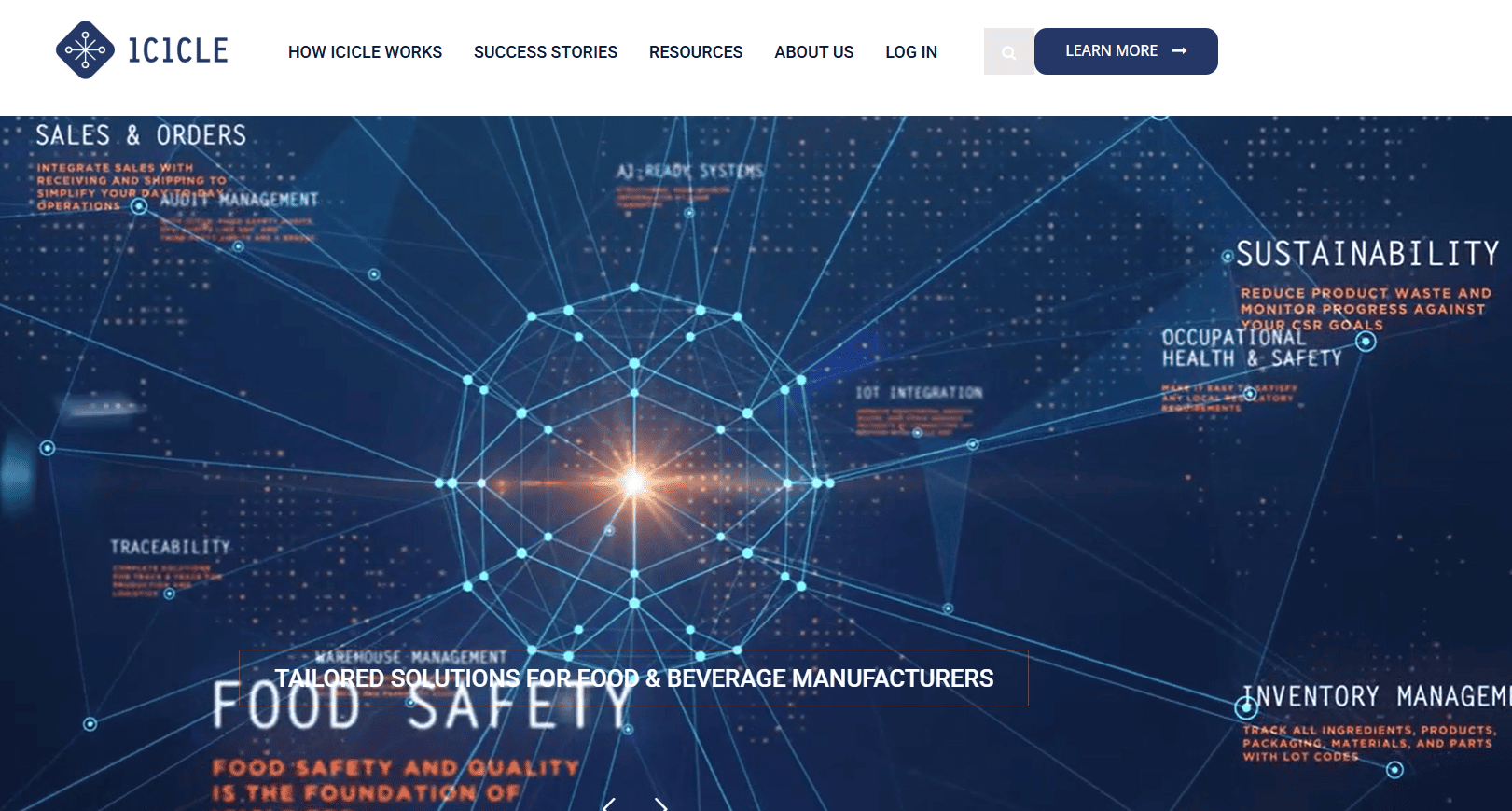Click the arrow inside Learn More
Image resolution: width=1512 pixels, height=811 pixels.
tap(1179, 51)
